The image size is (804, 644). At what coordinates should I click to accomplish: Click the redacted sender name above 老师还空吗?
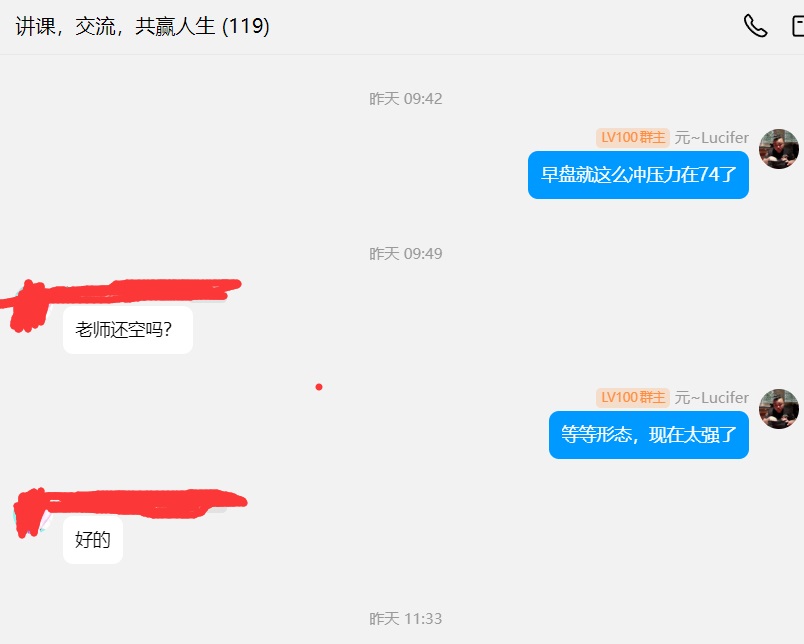[x=145, y=291]
